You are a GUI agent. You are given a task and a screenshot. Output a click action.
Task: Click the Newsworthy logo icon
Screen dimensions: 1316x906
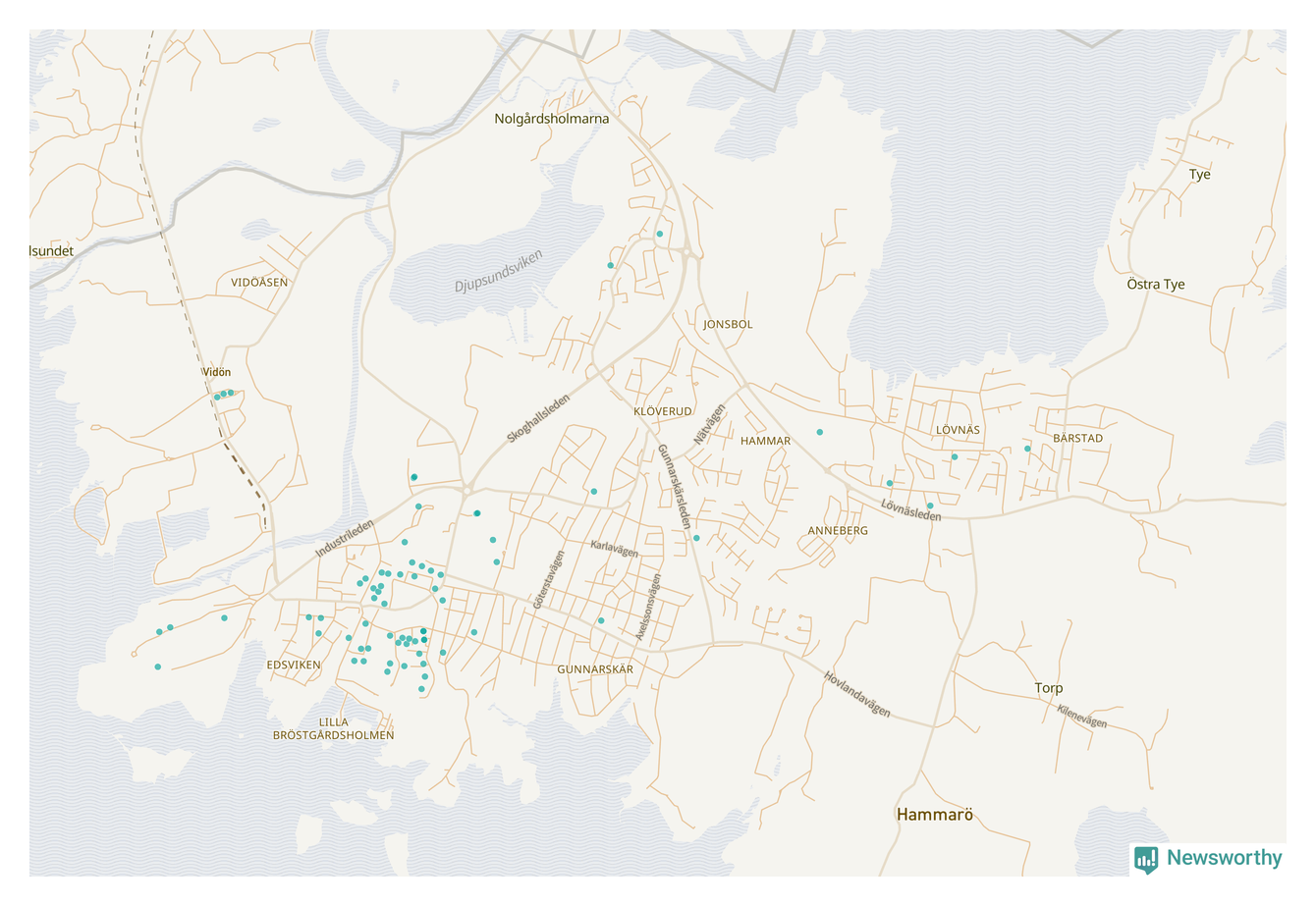1145,859
